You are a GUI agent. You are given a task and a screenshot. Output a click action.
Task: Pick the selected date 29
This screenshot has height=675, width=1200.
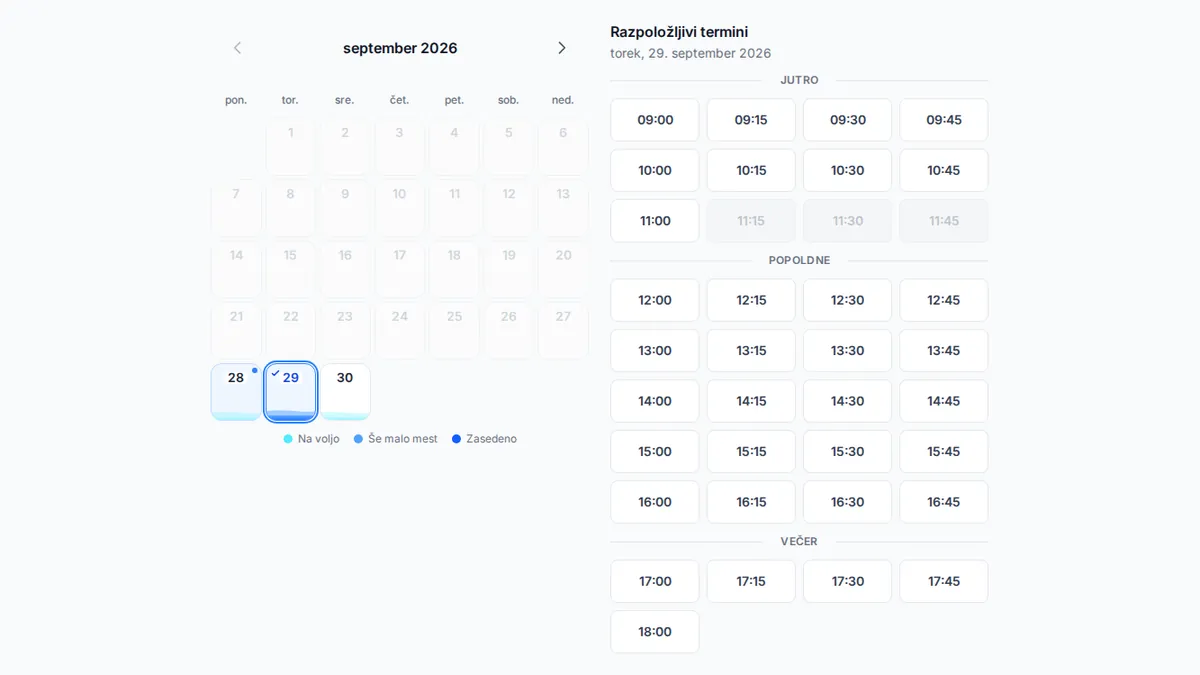pyautogui.click(x=291, y=392)
